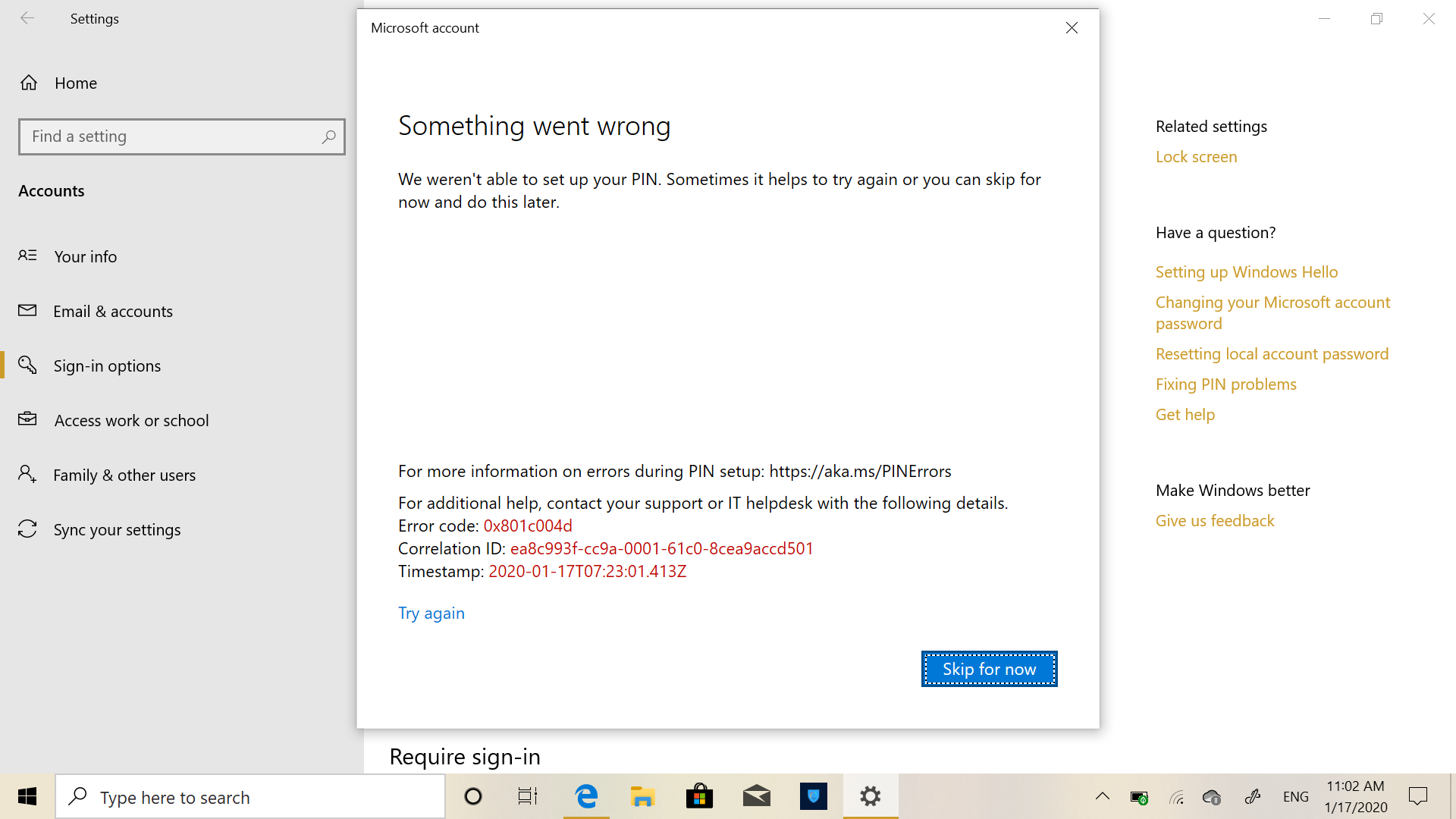
Task: Click the Home icon in Settings sidebar
Action: tap(29, 83)
